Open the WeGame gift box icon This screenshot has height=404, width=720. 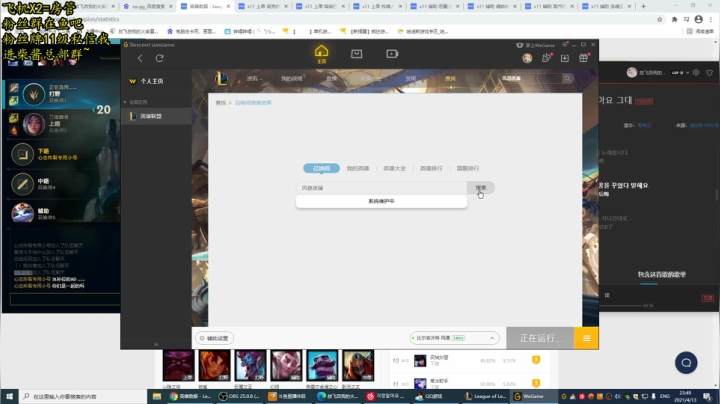584,58
